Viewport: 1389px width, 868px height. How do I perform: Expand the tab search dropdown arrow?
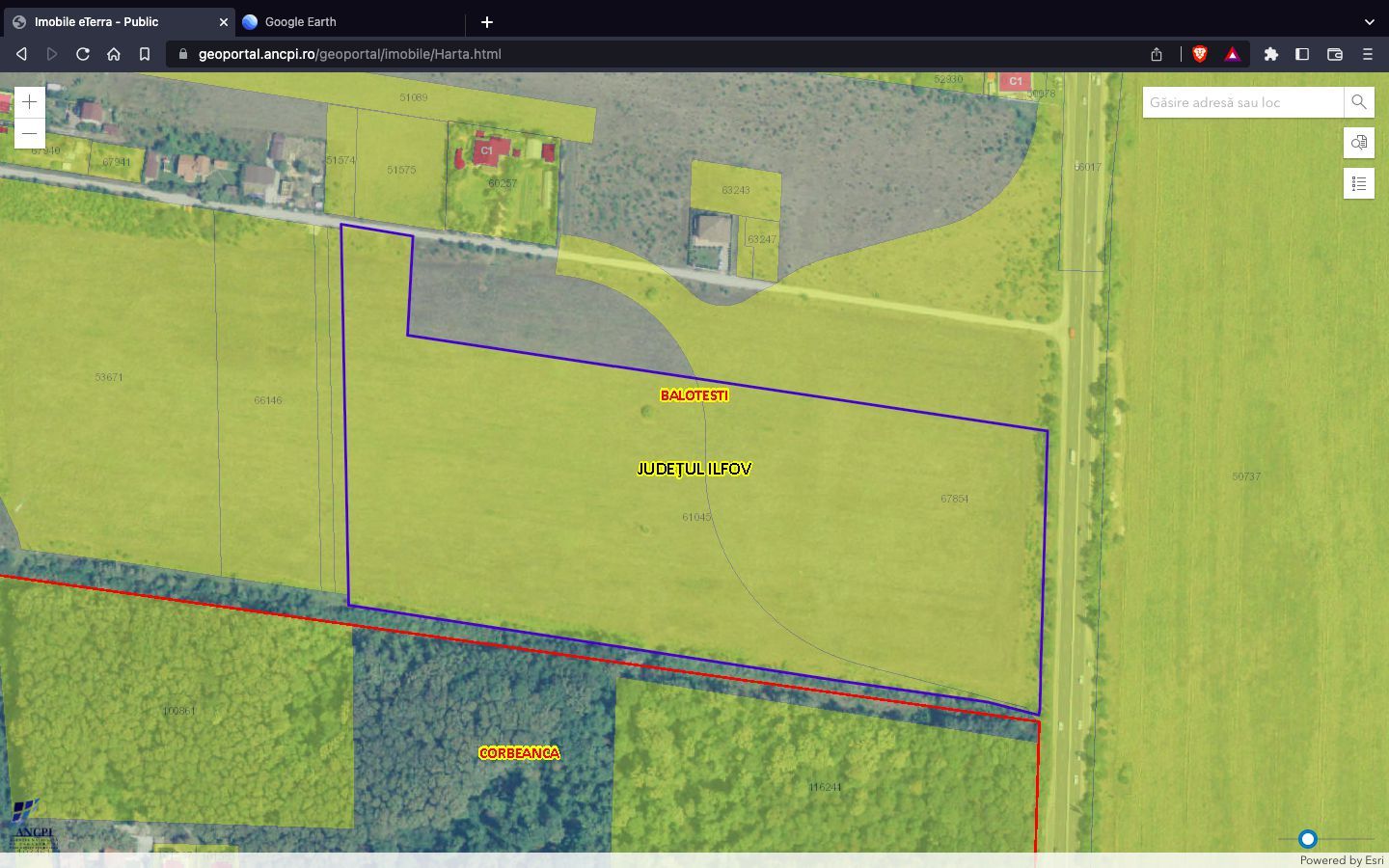[1369, 21]
